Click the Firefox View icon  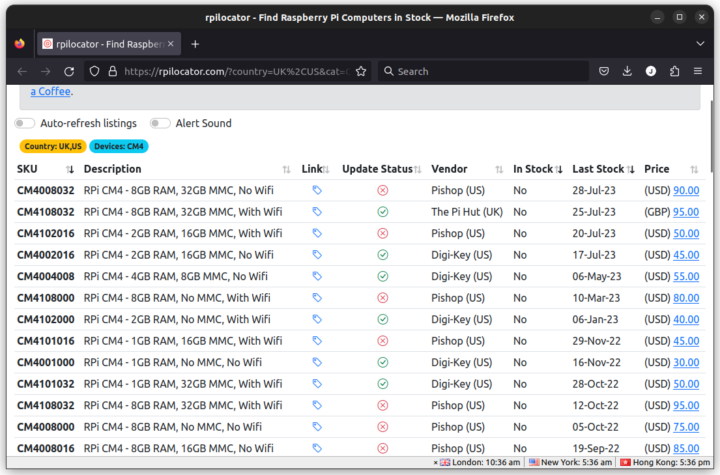point(19,44)
